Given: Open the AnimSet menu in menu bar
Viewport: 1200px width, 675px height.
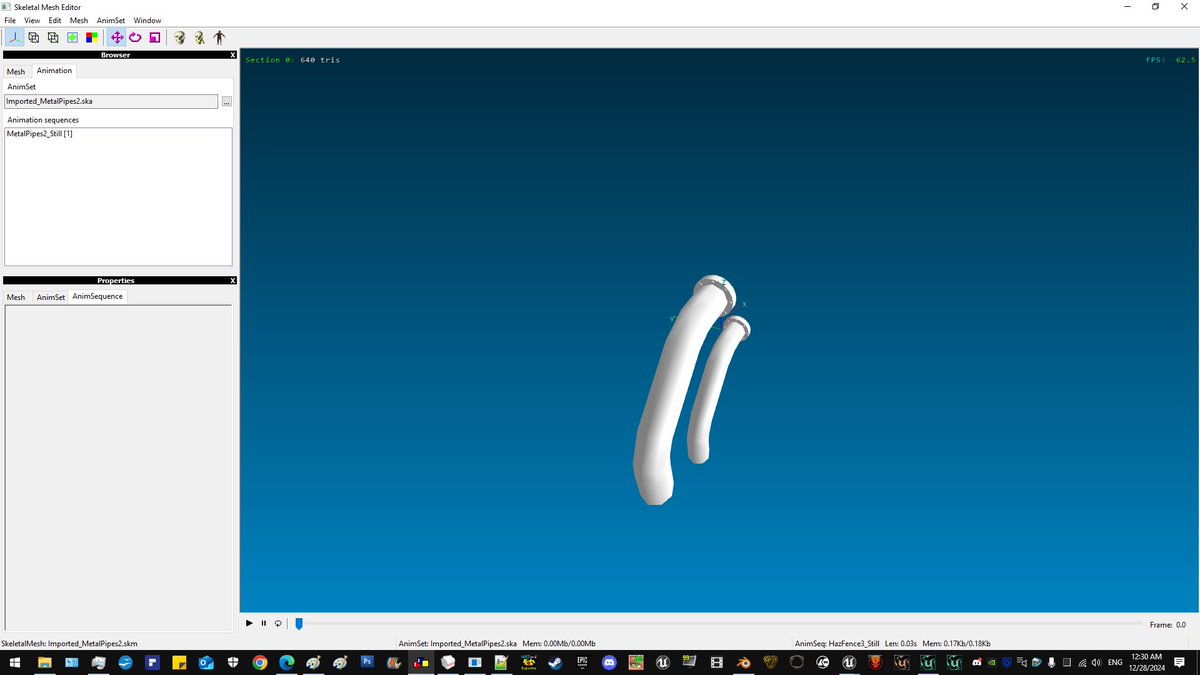Looking at the screenshot, I should coord(111,20).
